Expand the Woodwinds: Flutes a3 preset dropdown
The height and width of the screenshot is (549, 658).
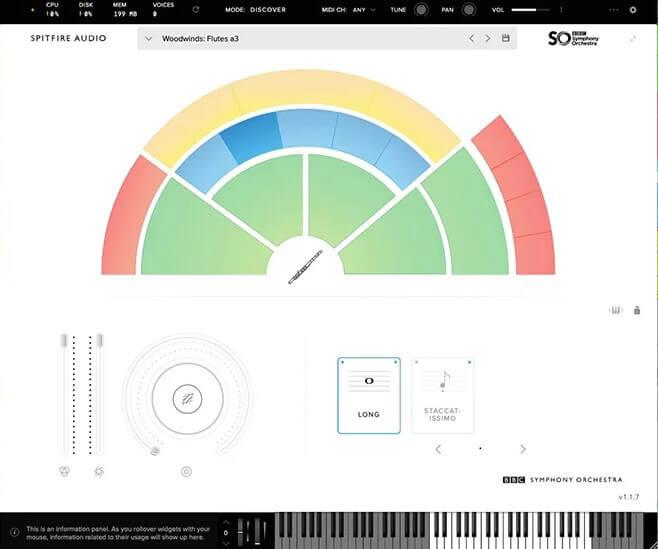tap(148, 39)
